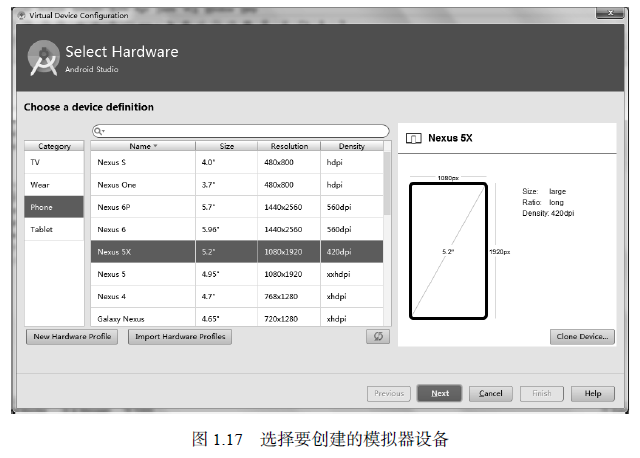Screen dimensions: 640x458
Task: Click the 420dpi density cell of Nexus 5X
Action: (352, 252)
